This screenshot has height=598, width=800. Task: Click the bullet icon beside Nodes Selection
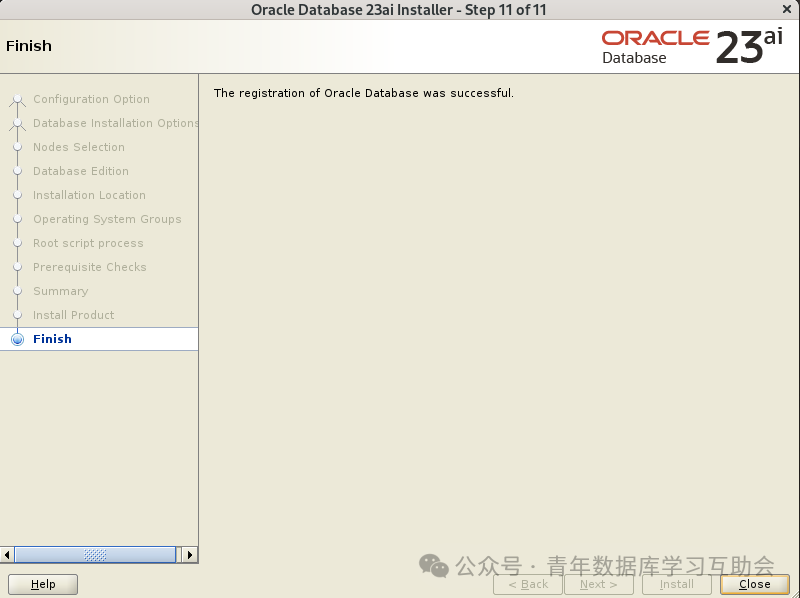pos(17,147)
